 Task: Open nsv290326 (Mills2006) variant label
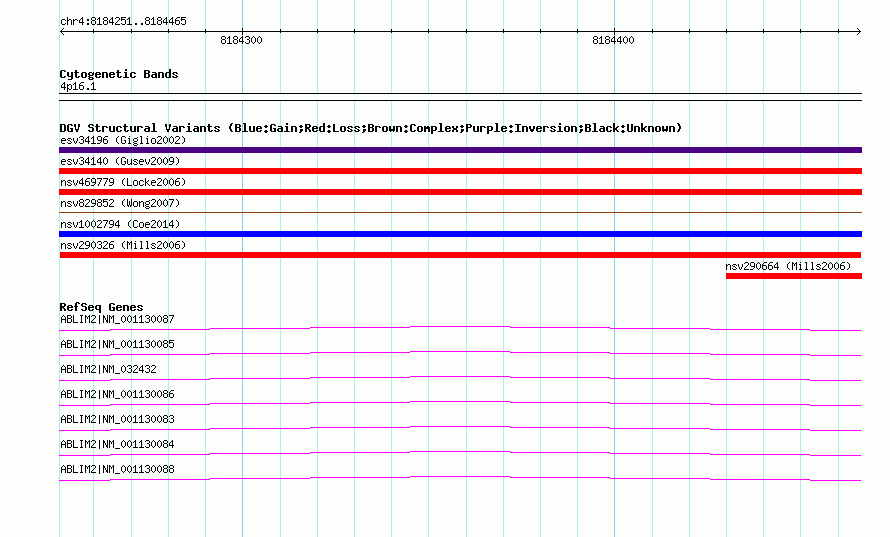pyautogui.click(x=123, y=245)
